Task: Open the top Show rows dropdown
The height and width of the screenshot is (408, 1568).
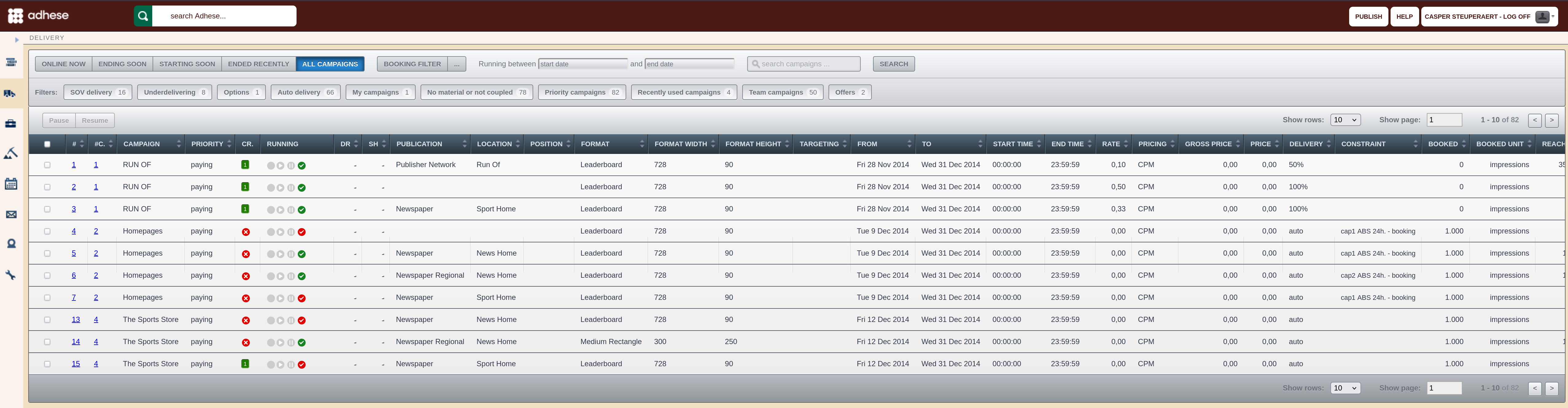Action: pyautogui.click(x=1345, y=120)
